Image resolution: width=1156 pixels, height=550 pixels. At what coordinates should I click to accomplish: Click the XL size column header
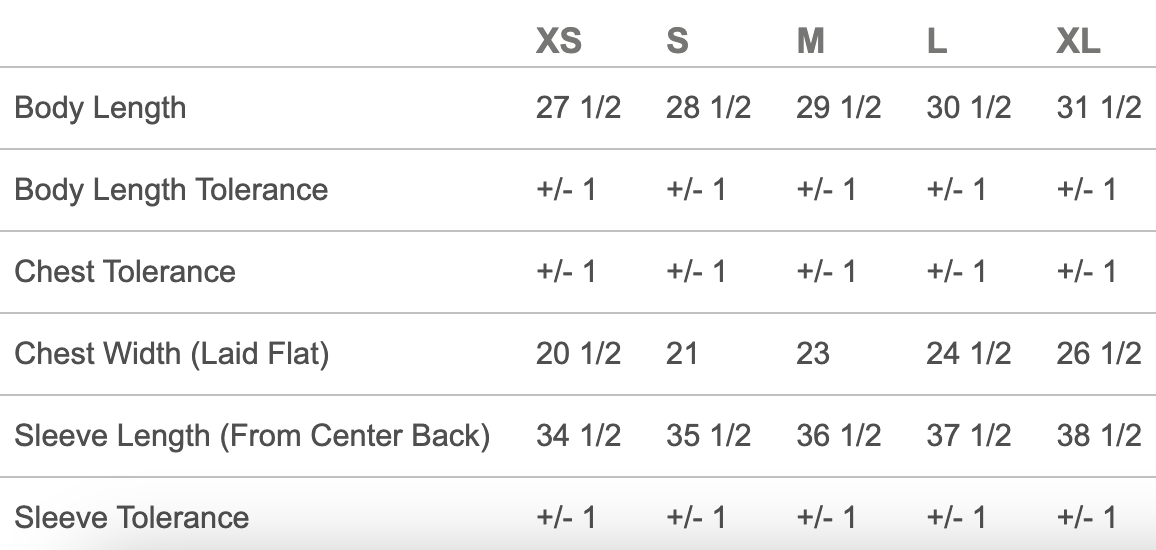[1078, 42]
